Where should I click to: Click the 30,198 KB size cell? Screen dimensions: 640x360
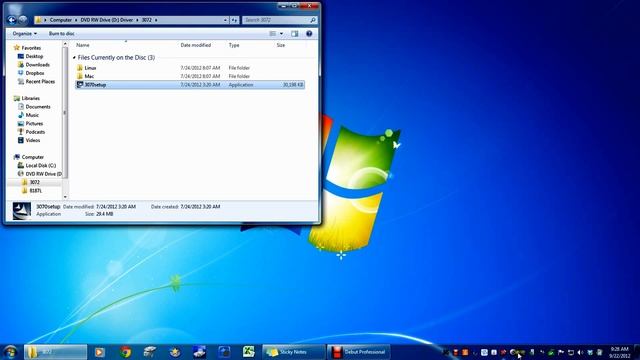tap(293, 85)
